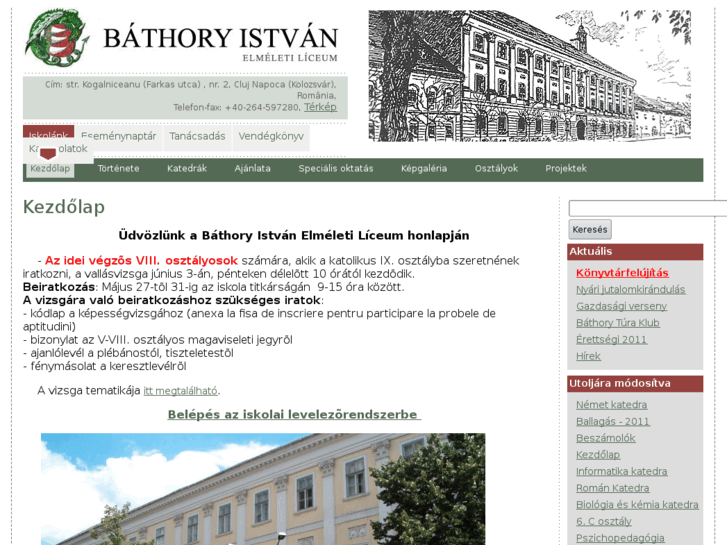Open the Térkép map link
This screenshot has width=727, height=545.
[320, 107]
